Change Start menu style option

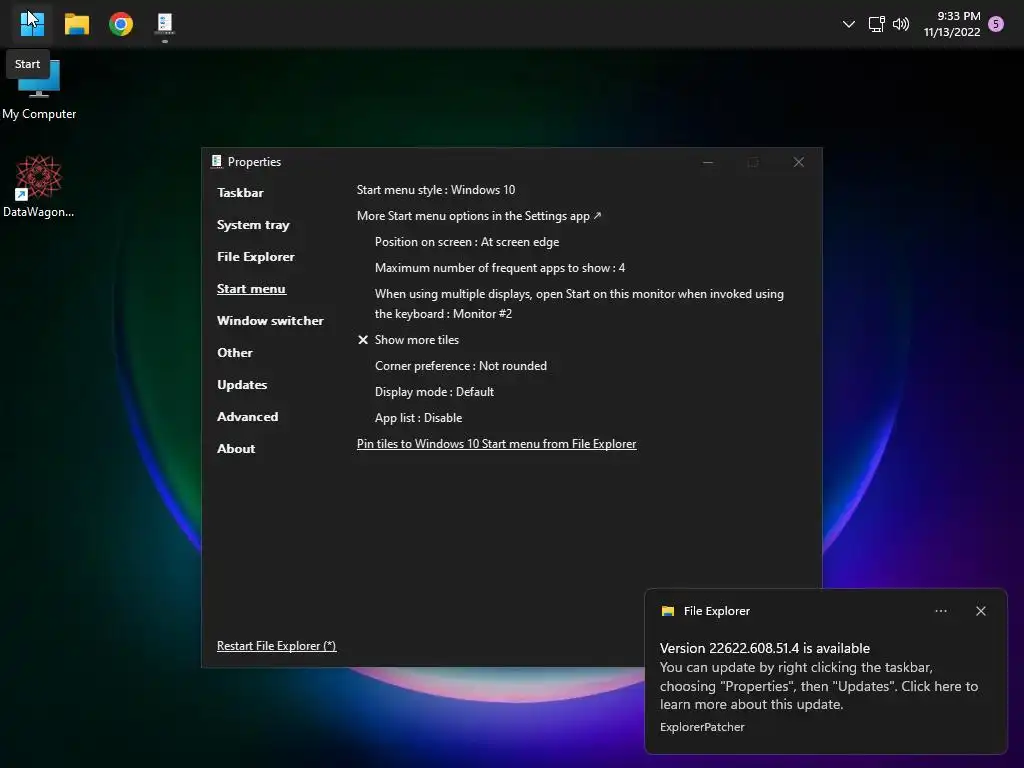pos(436,190)
